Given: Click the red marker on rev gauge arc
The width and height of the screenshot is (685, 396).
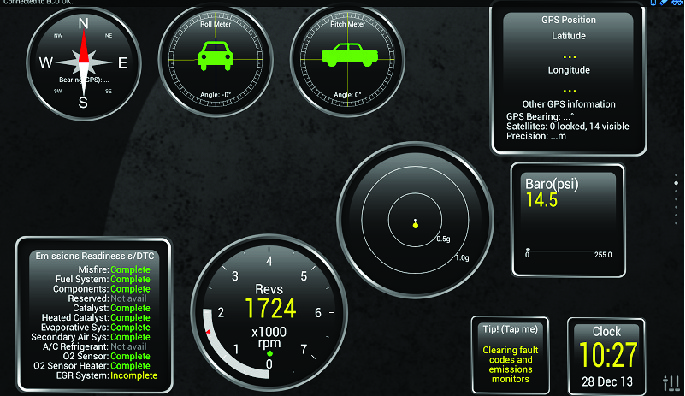Looking at the screenshot, I should (x=208, y=332).
